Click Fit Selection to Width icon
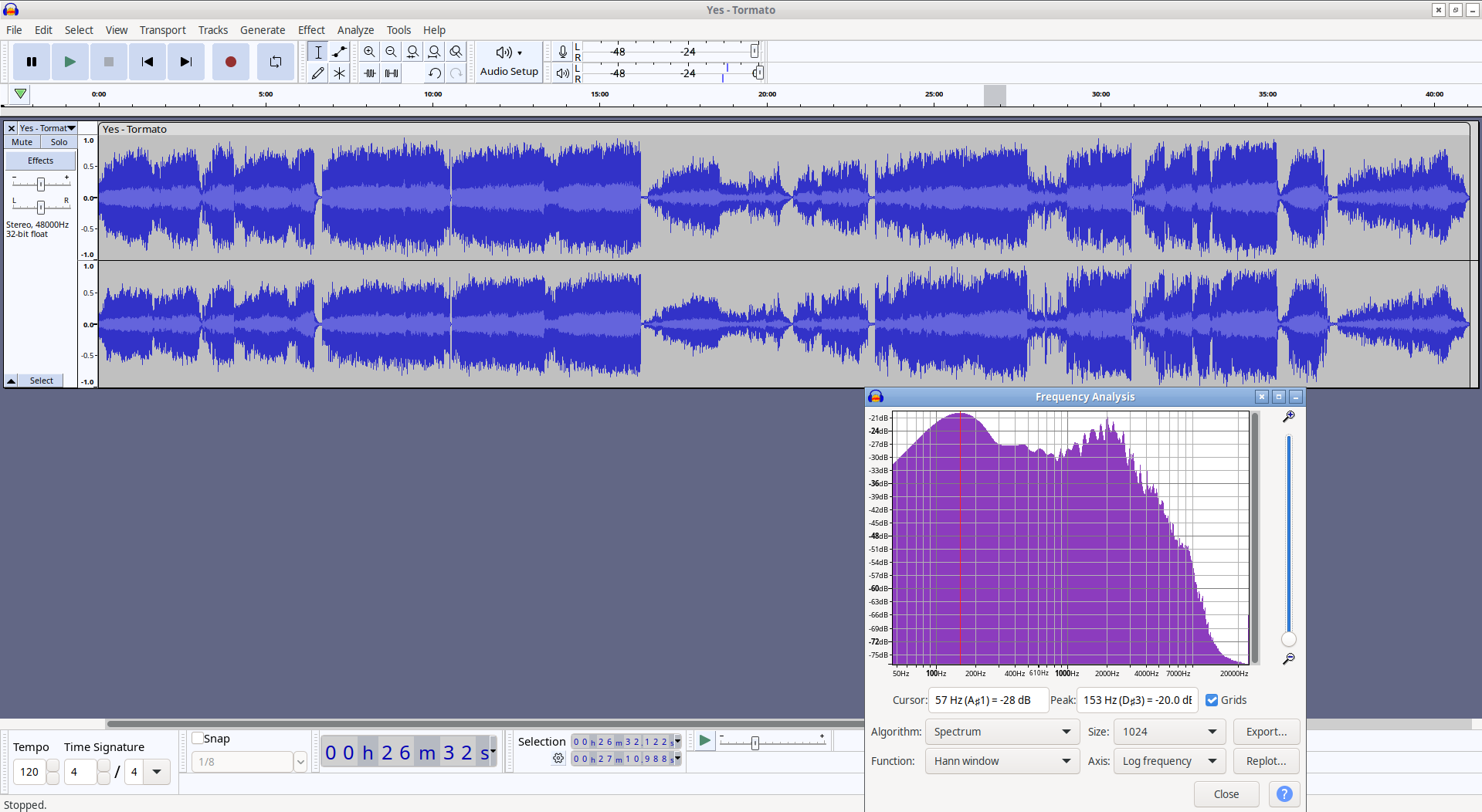Screen dimensions: 1482x812 (413, 52)
